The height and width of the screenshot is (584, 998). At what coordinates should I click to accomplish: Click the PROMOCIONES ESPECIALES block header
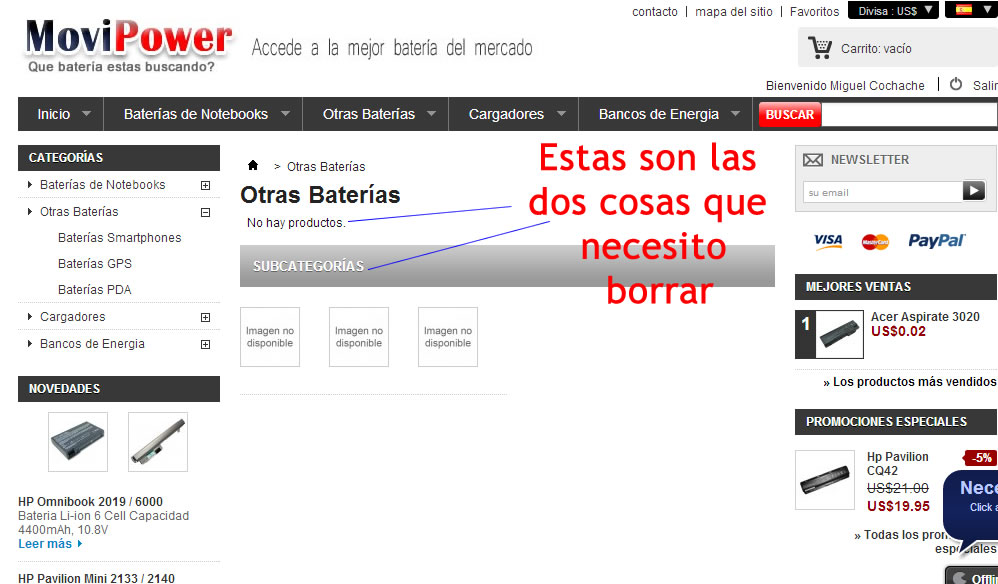[x=896, y=422]
